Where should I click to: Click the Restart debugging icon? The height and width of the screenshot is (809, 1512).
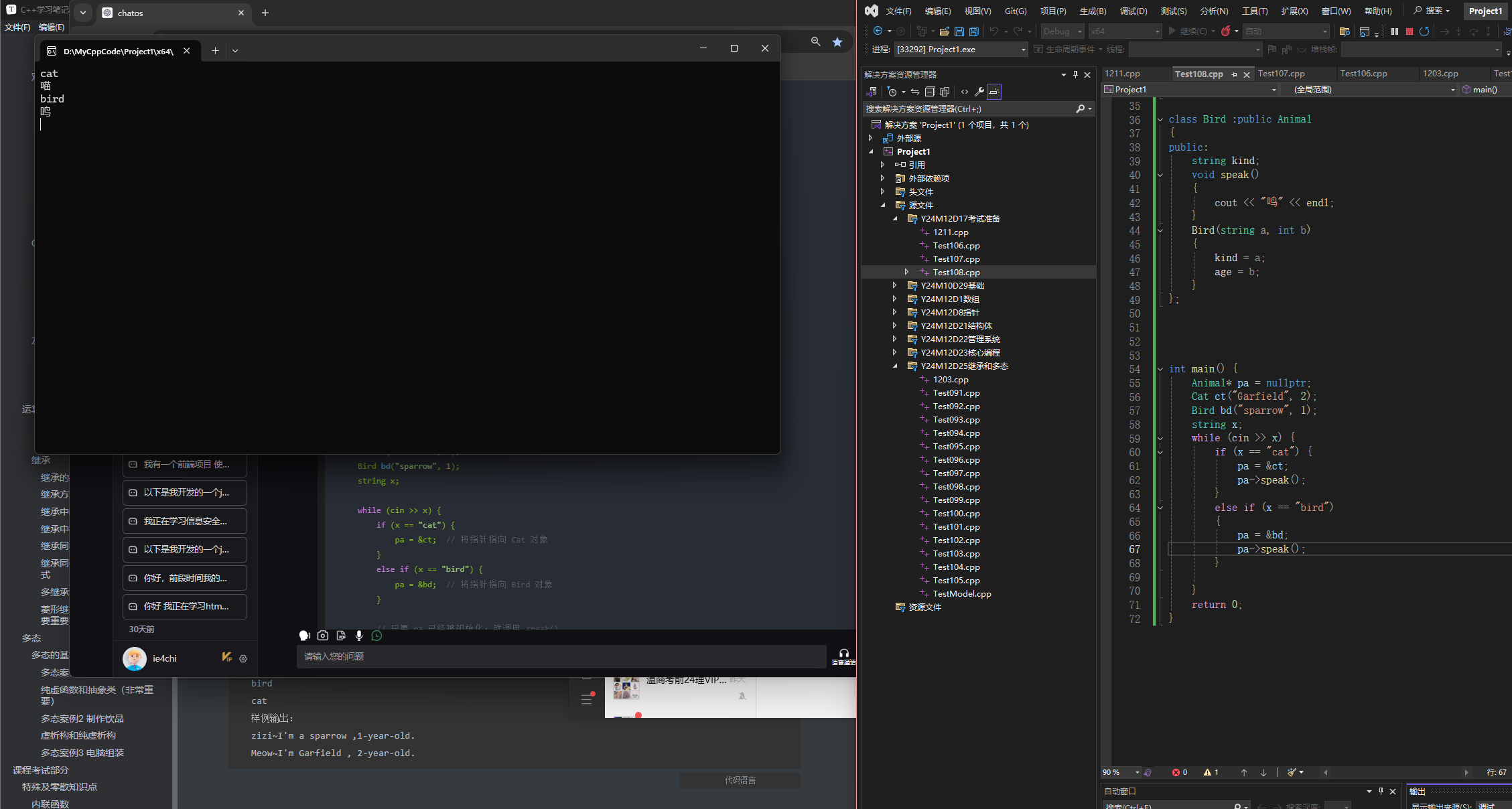pyautogui.click(x=1424, y=31)
